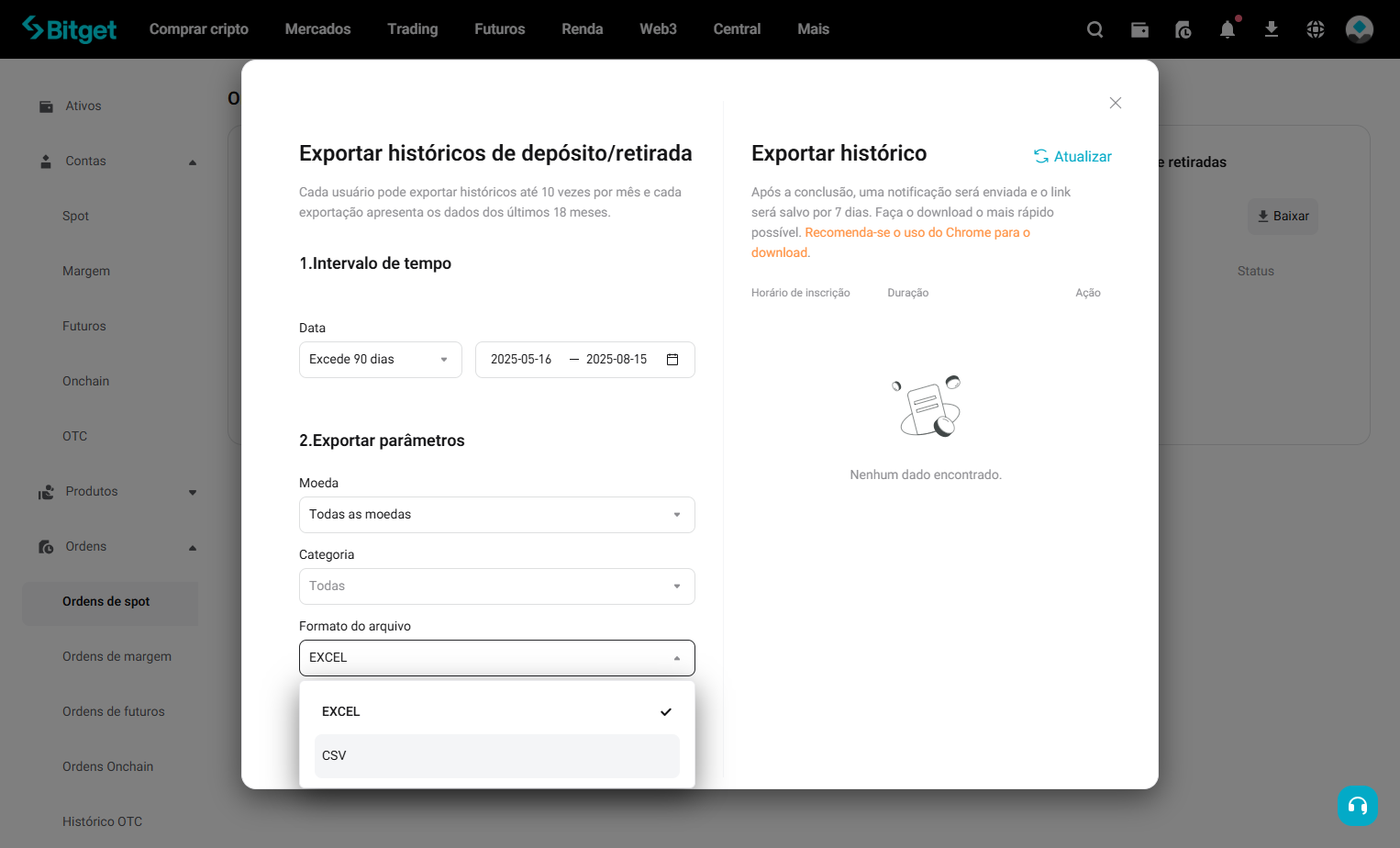Go to Spot account in sidebar
Viewport: 1400px width, 848px height.
tap(76, 217)
